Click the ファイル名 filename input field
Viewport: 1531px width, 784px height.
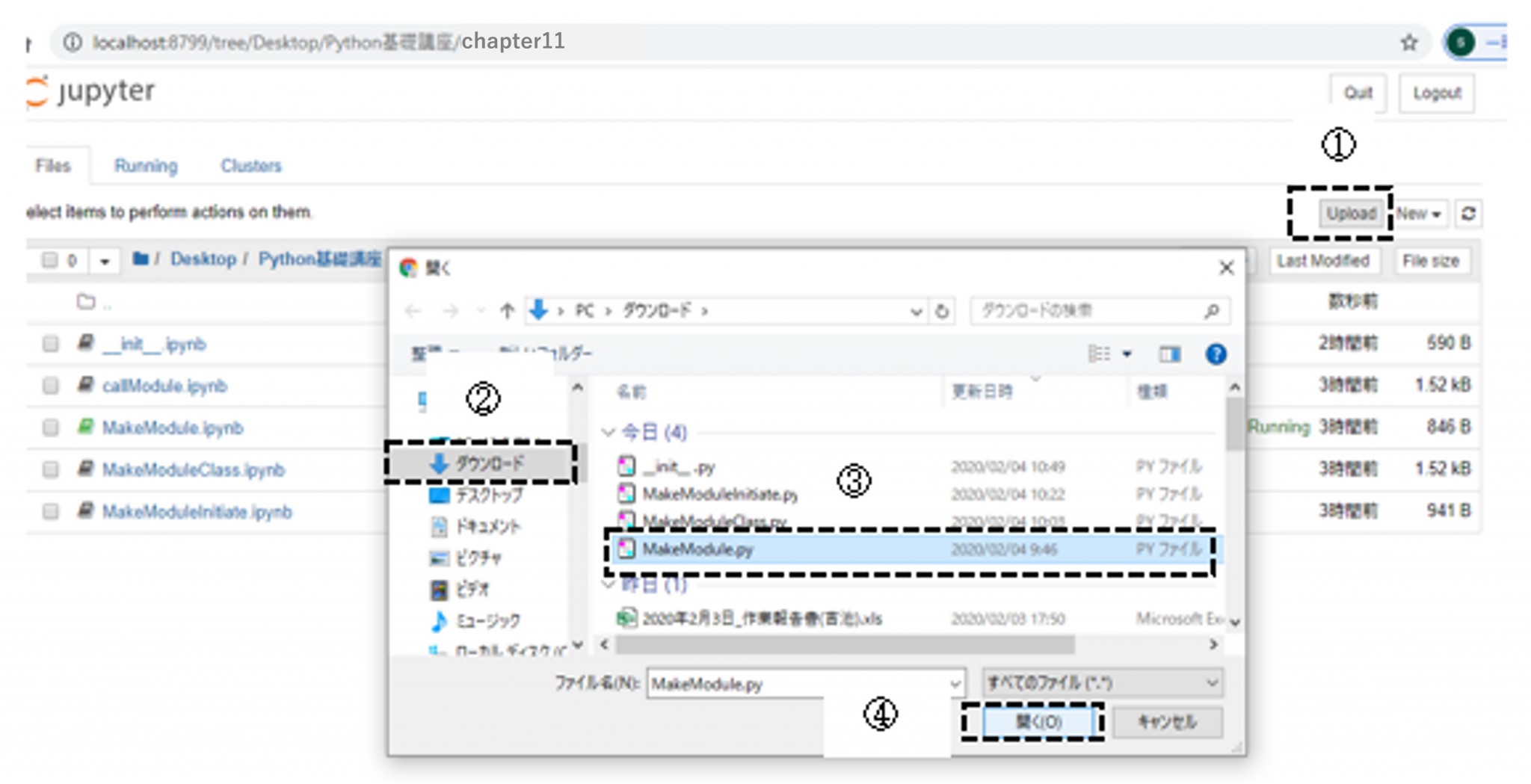796,684
